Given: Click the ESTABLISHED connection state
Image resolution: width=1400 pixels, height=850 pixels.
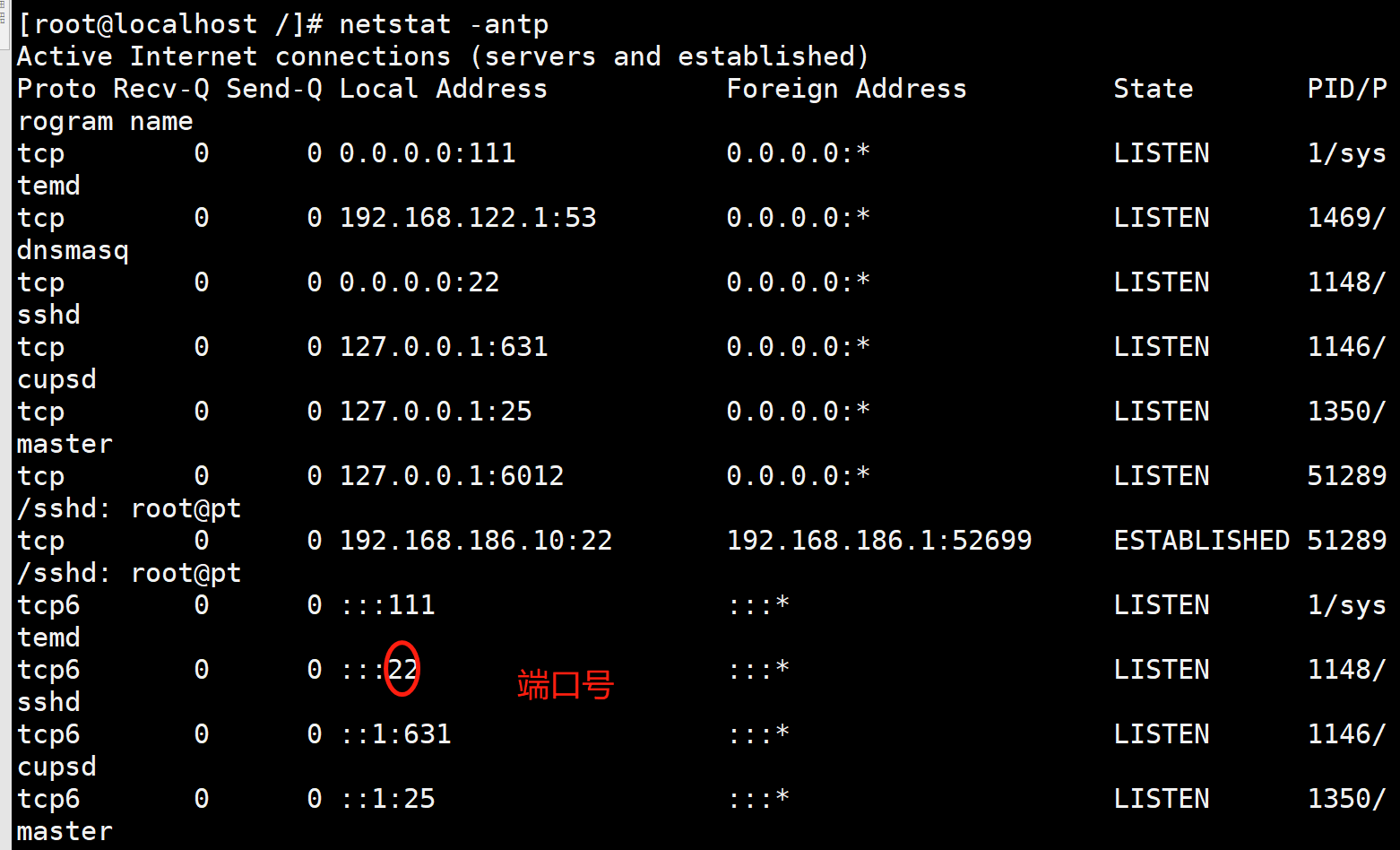Looking at the screenshot, I should click(1202, 541).
